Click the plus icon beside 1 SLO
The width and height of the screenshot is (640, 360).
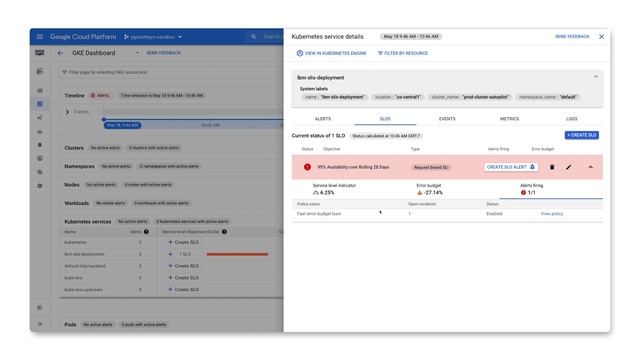tap(170, 254)
